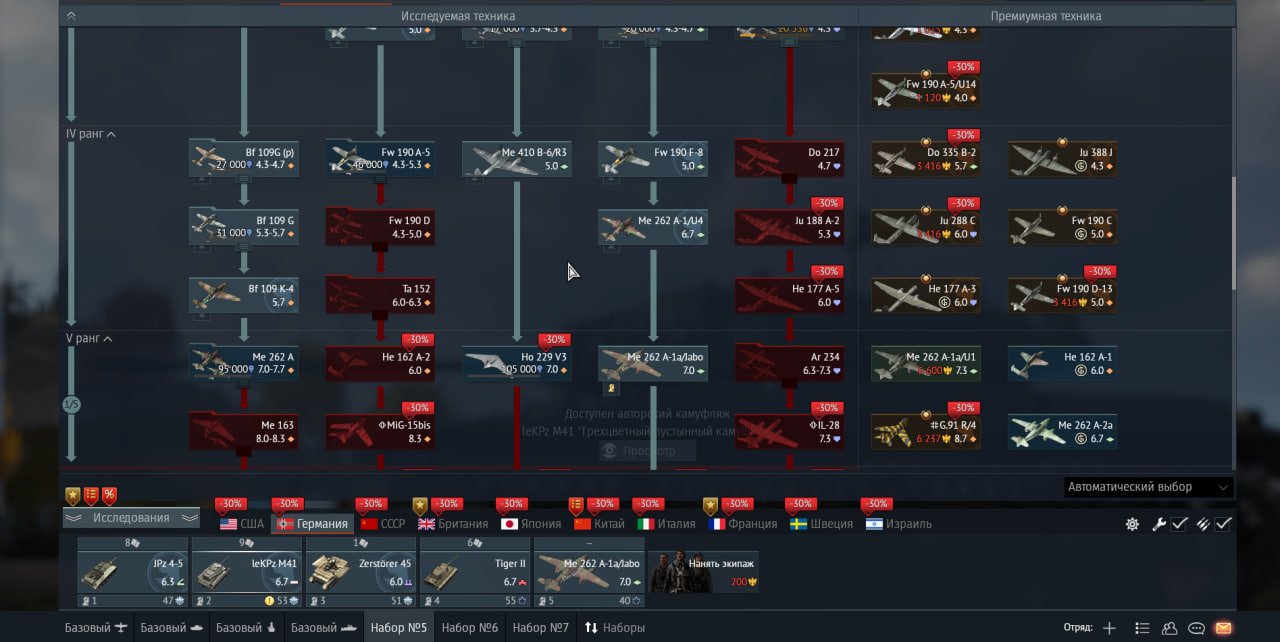
Task: Open the Япония nation tab
Action: pos(531,524)
